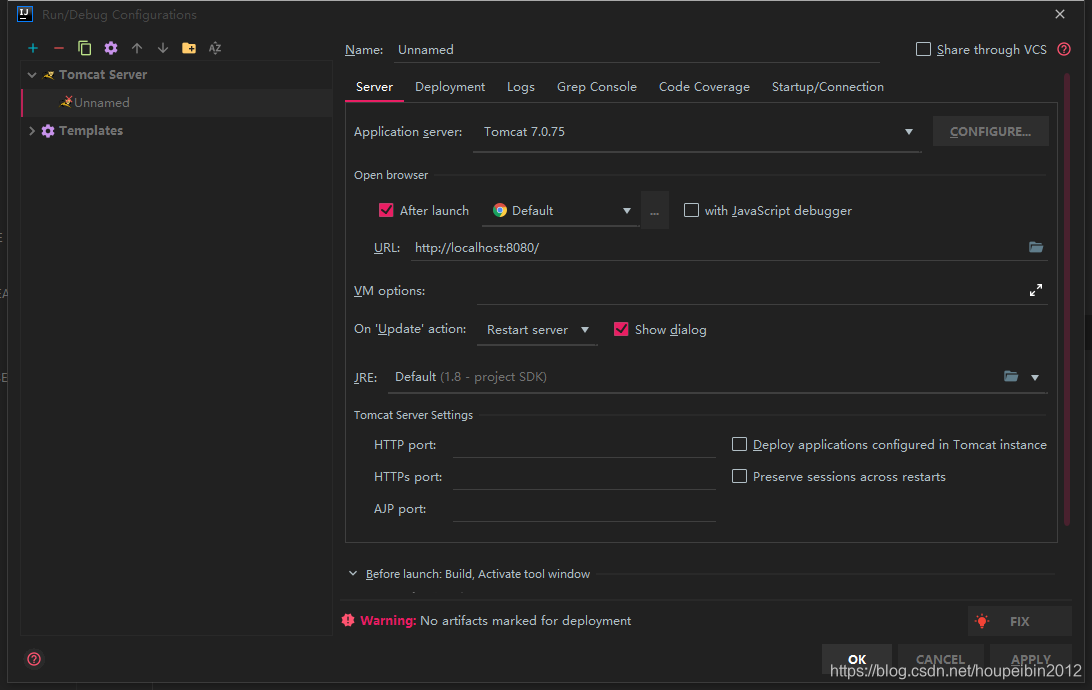
Task: Click the IntelliJ logo in the title bar
Action: point(24,14)
